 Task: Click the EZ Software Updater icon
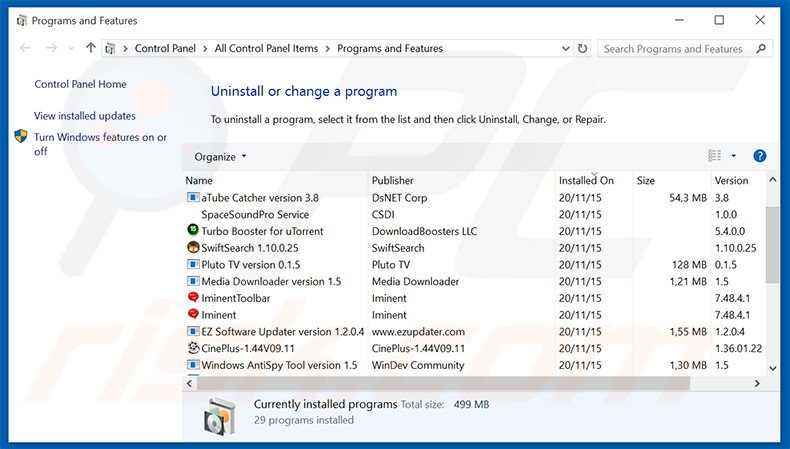click(x=193, y=332)
